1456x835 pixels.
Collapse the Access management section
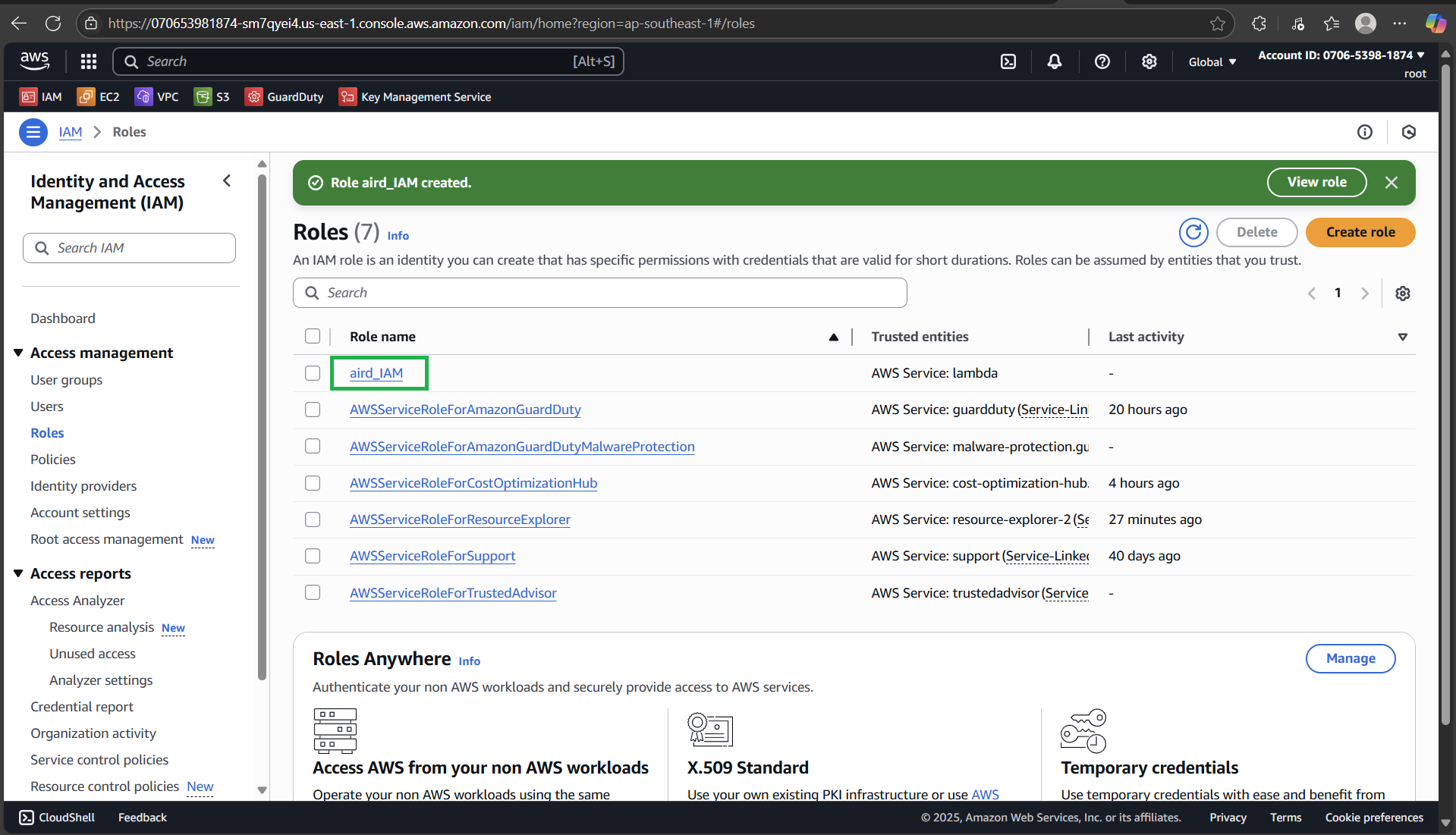point(18,353)
